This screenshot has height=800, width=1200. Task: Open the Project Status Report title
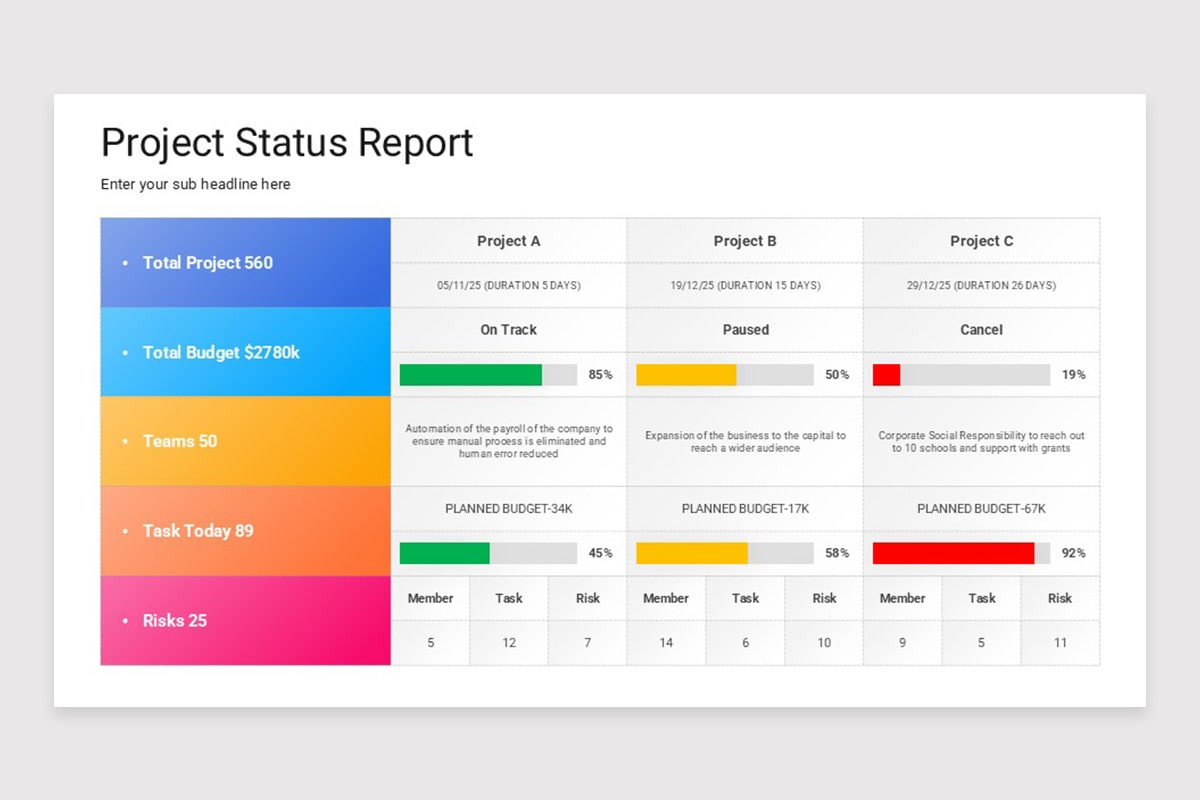click(x=286, y=143)
